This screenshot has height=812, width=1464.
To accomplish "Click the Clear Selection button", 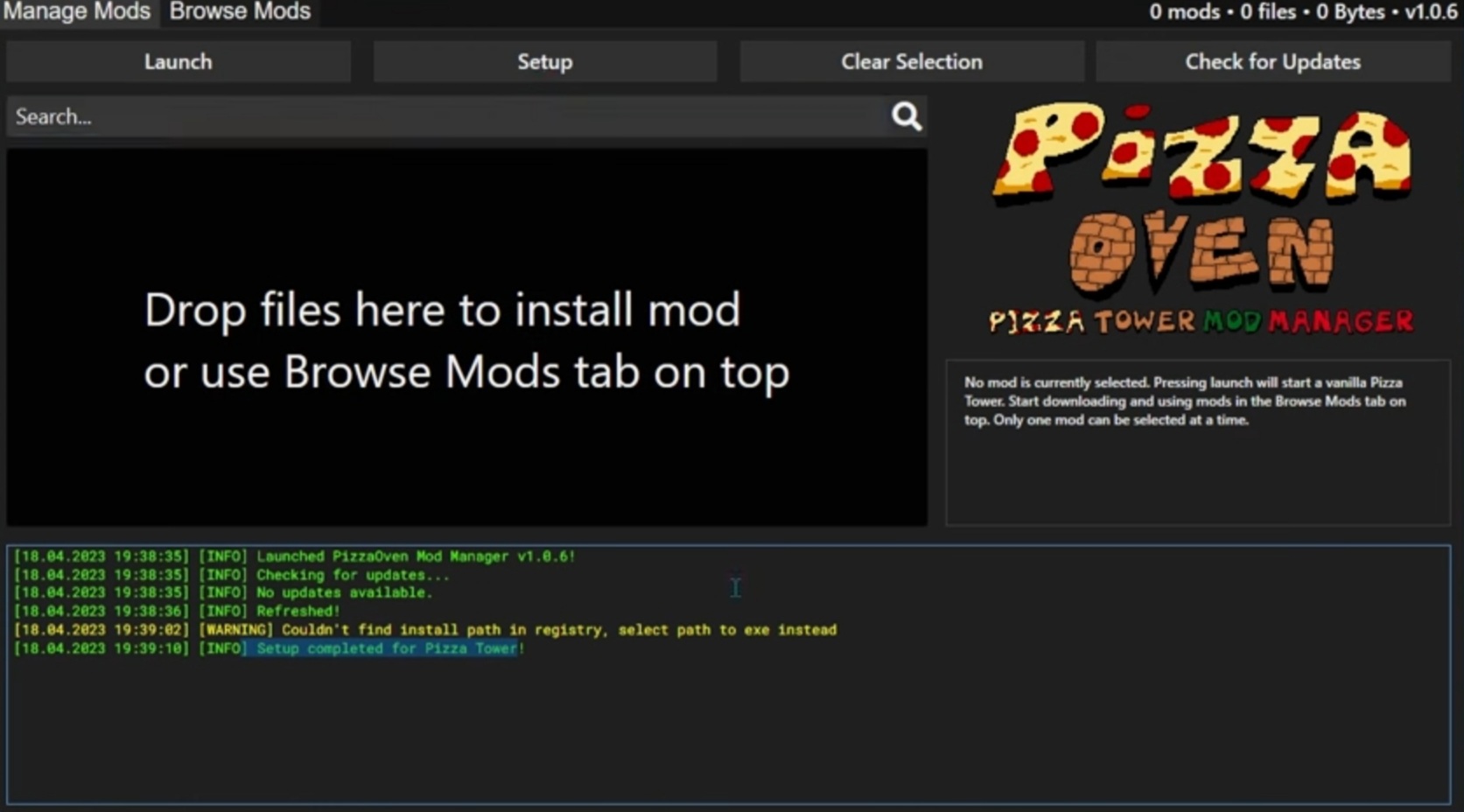I will [912, 62].
